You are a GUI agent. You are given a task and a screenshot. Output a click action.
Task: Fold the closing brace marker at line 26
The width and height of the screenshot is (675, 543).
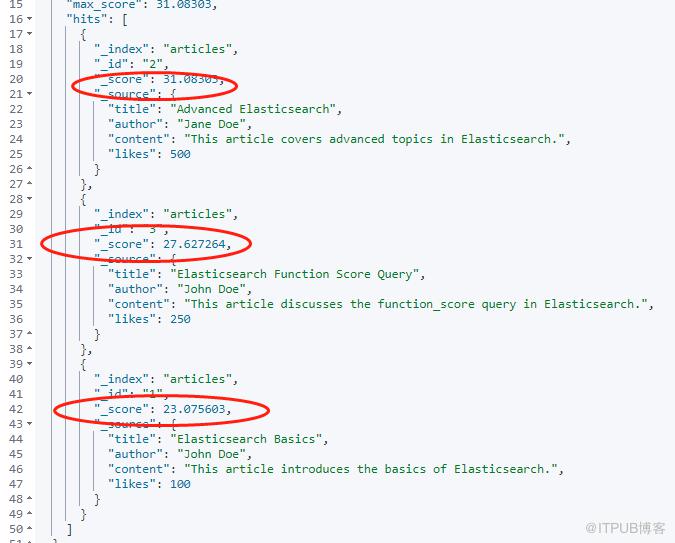(29, 168)
